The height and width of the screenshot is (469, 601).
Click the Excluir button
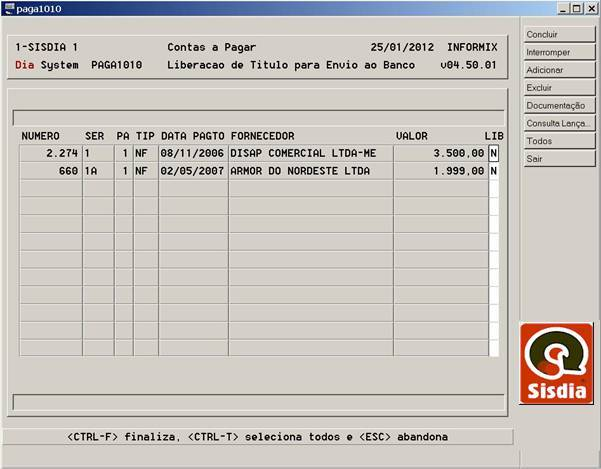tap(559, 88)
